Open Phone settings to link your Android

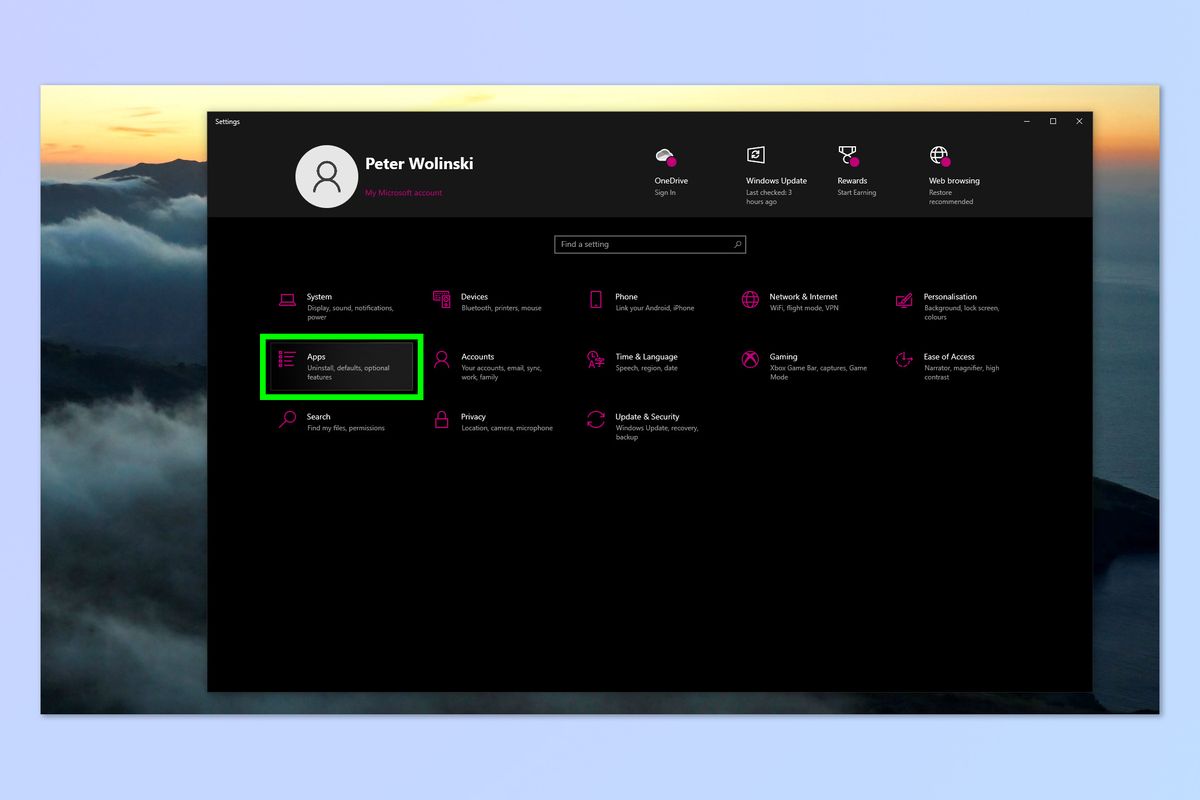coord(596,301)
